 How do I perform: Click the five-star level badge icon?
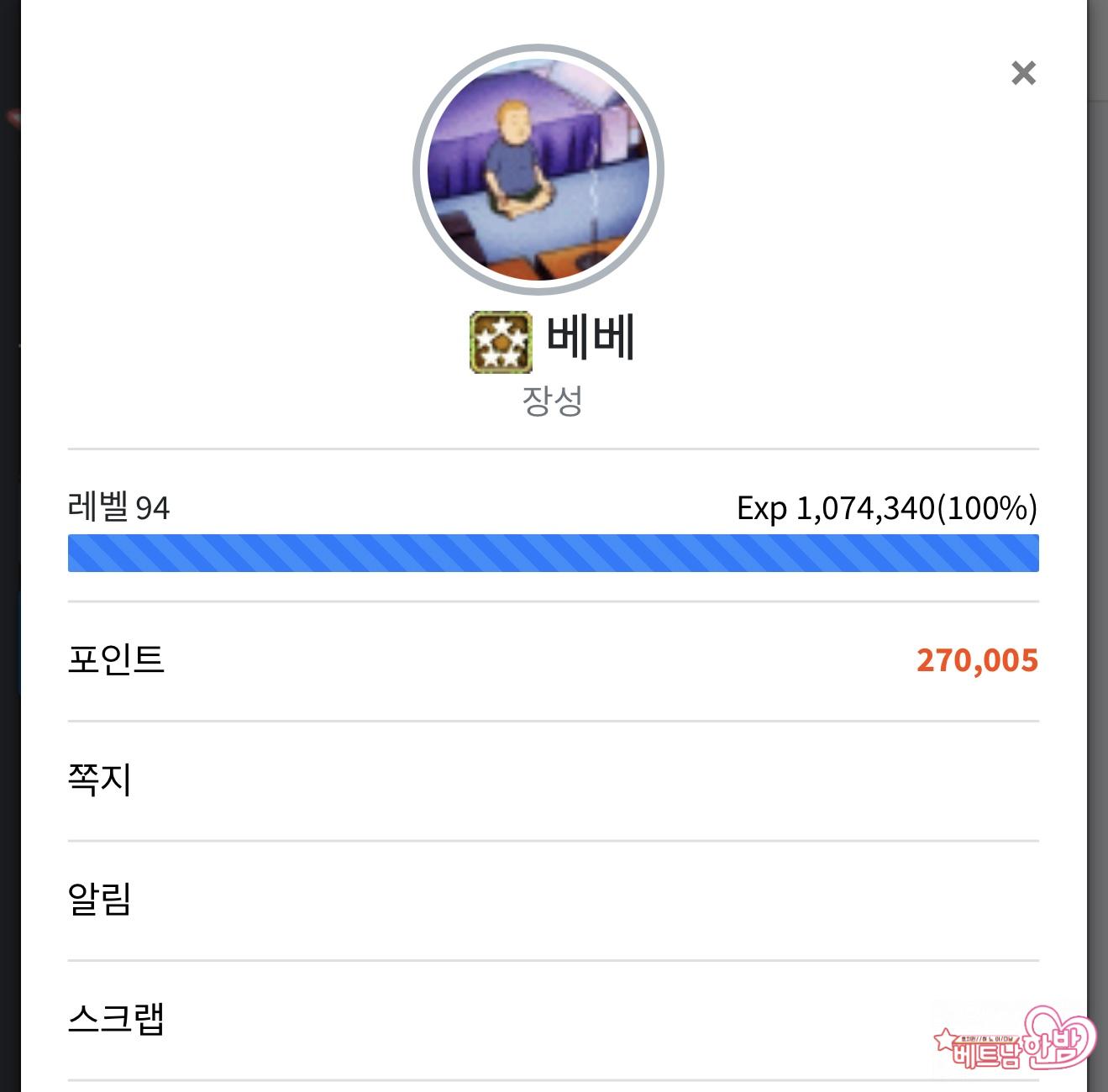(x=501, y=342)
